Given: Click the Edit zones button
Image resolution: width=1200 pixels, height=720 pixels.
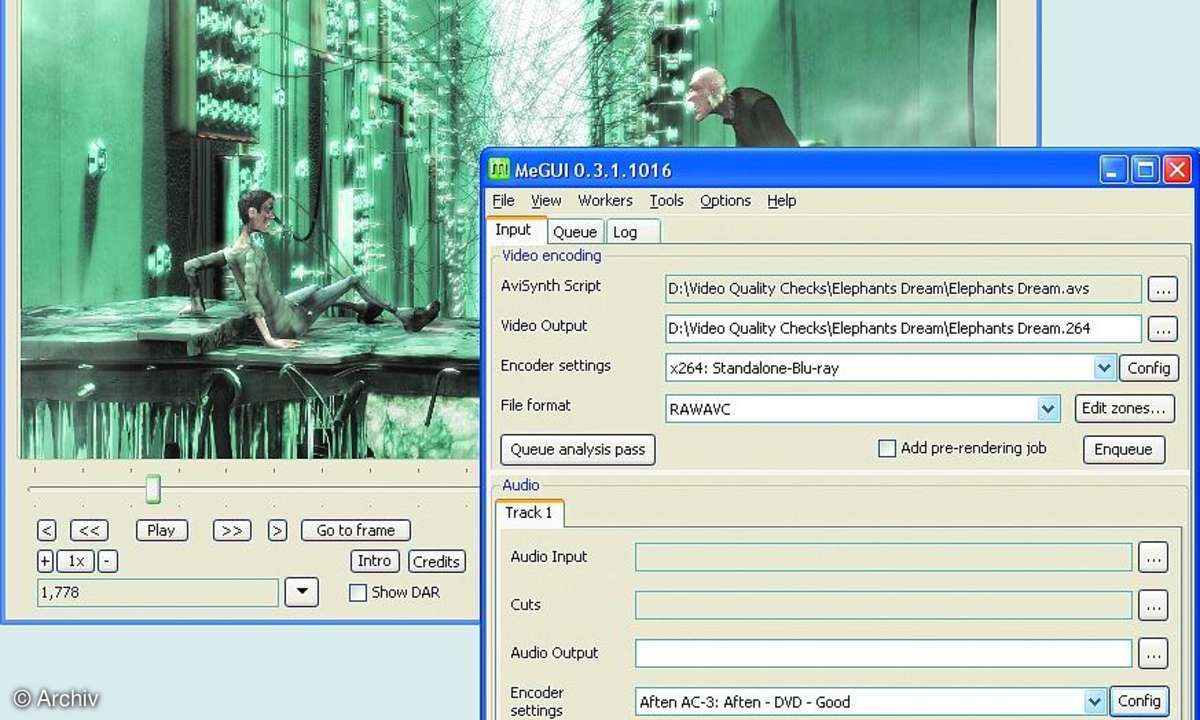Looking at the screenshot, I should click(x=1125, y=408).
